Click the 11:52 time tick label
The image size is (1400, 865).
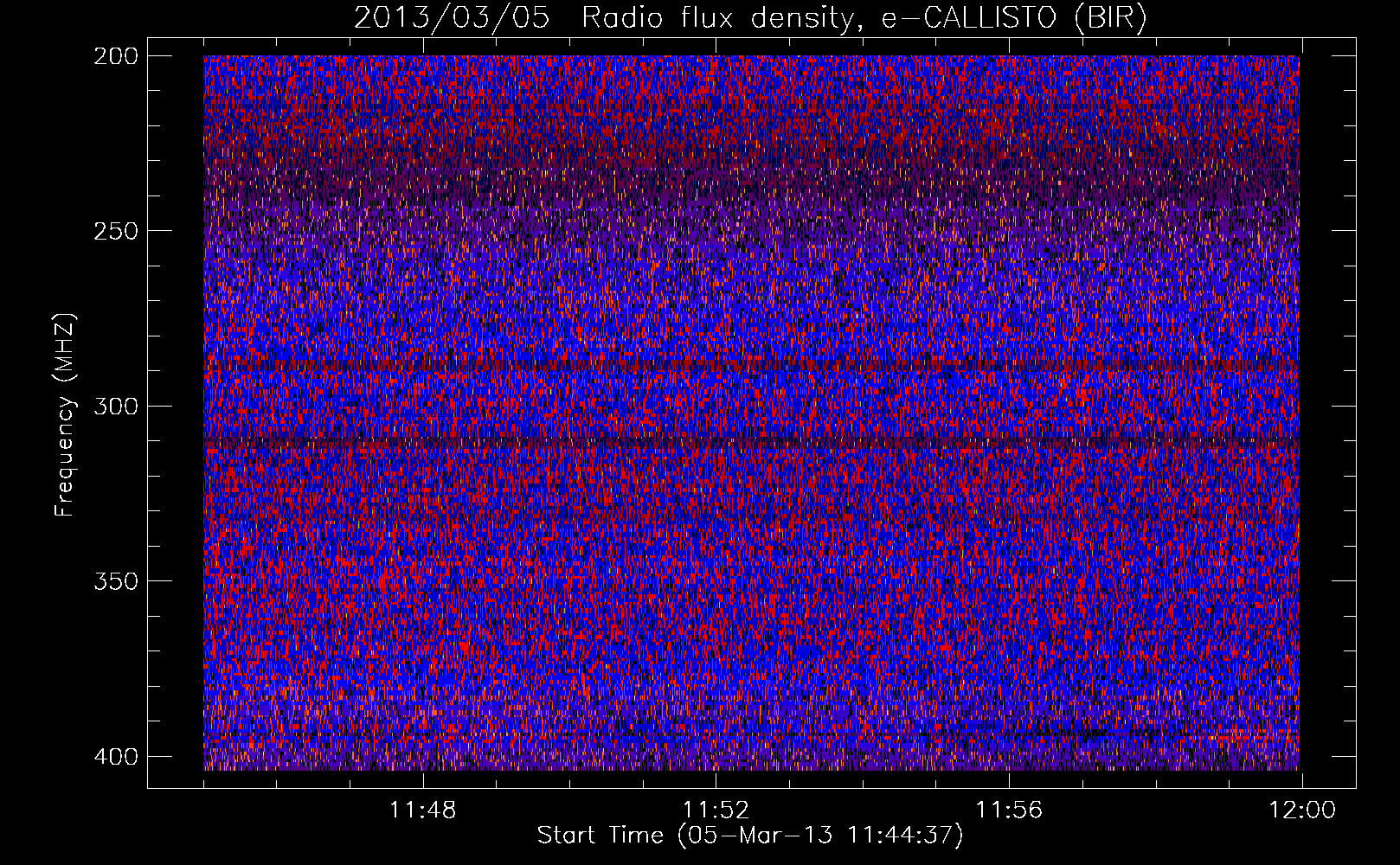[x=716, y=811]
